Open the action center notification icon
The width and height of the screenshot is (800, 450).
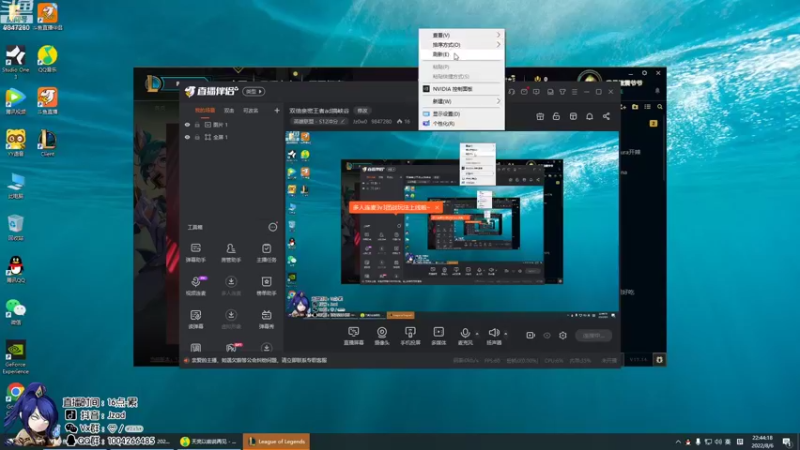coord(787,442)
